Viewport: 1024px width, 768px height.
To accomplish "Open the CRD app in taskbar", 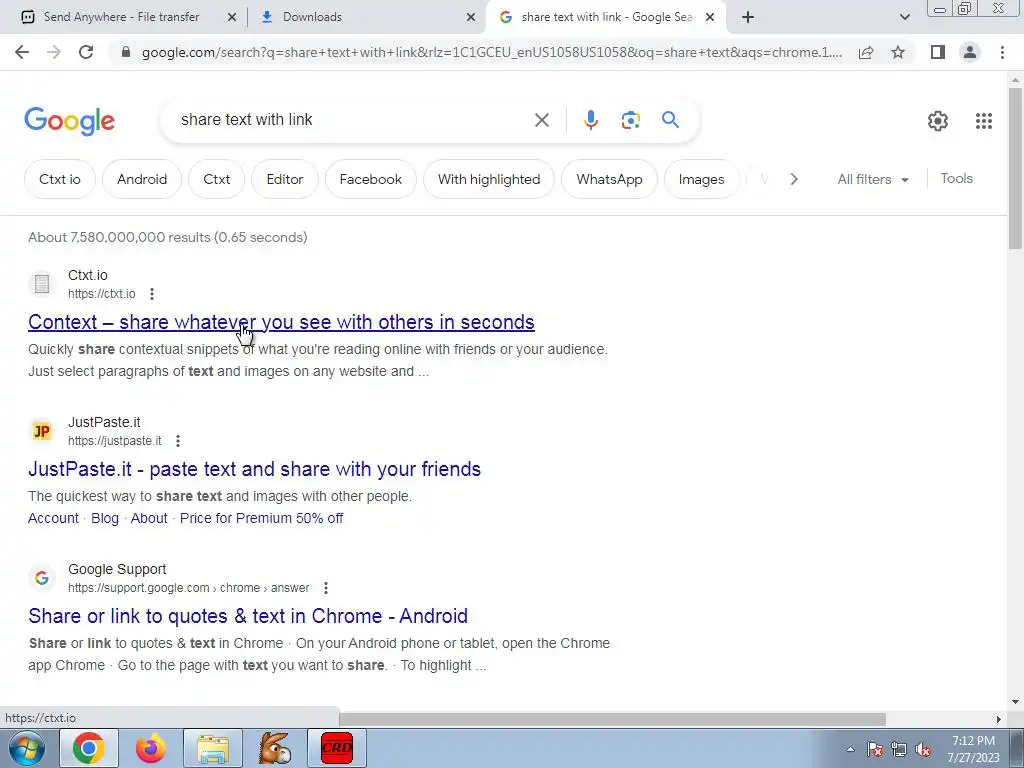I will tap(337, 748).
